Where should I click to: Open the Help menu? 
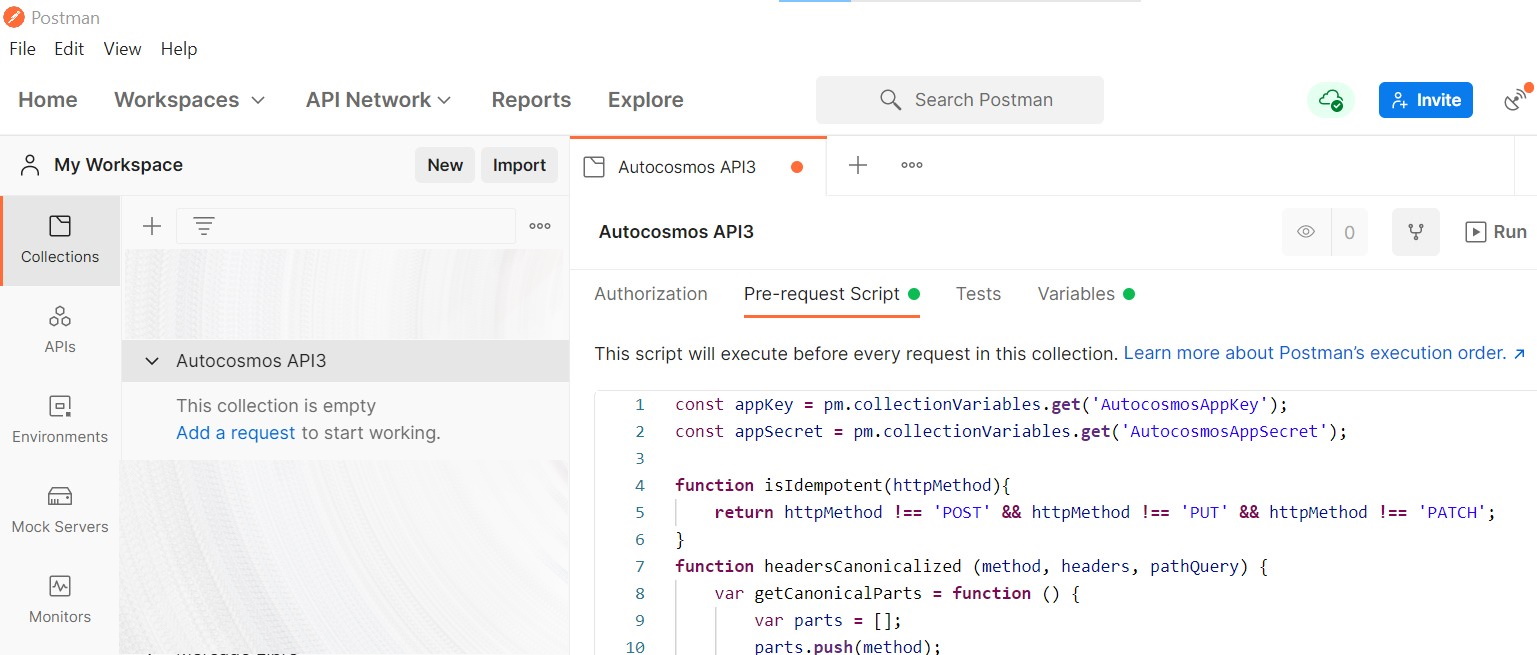[x=179, y=49]
